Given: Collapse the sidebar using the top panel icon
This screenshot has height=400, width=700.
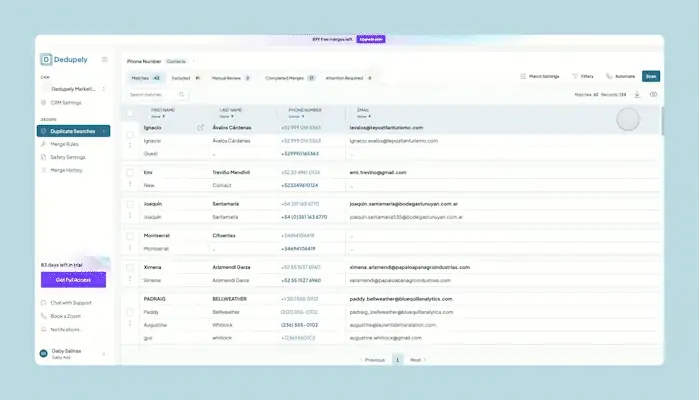Looking at the screenshot, I should [104, 59].
